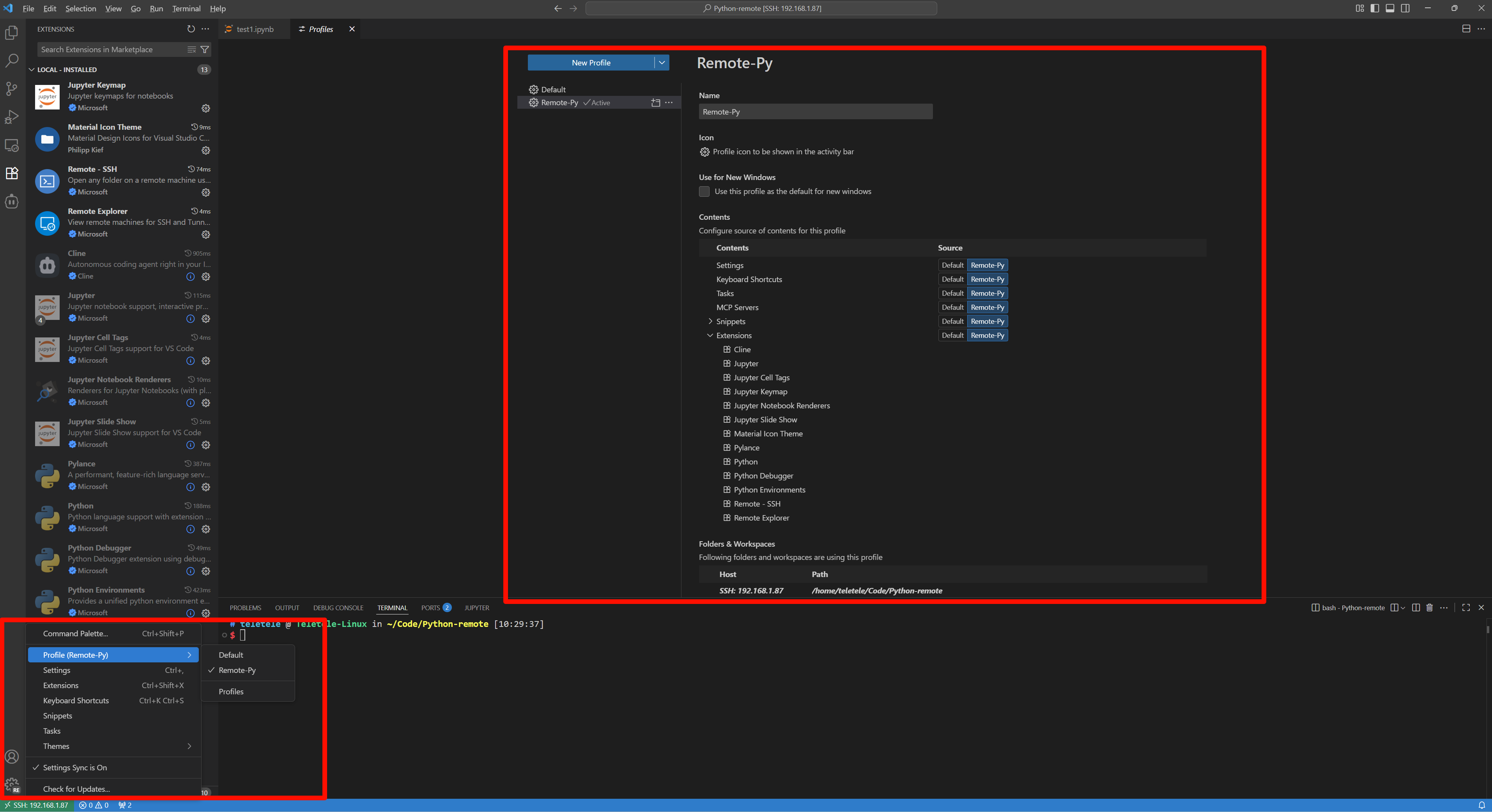Image resolution: width=1492 pixels, height=812 pixels.
Task: Open Remote - SSH extension gear menu
Action: (205, 192)
